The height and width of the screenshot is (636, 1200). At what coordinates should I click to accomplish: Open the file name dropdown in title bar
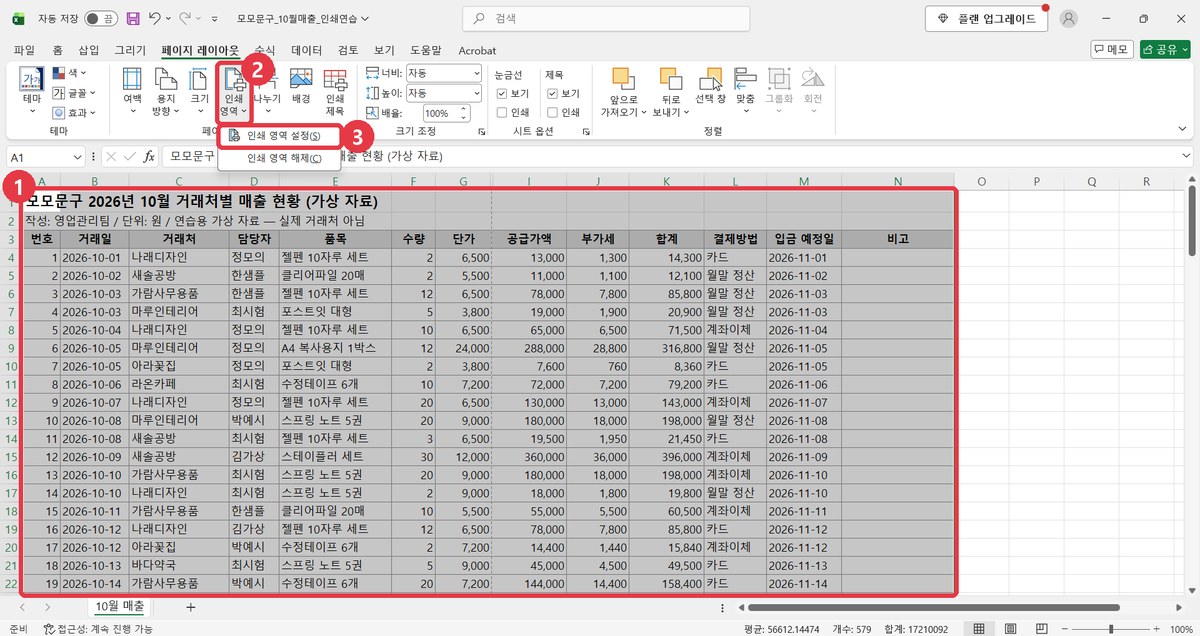pos(363,18)
